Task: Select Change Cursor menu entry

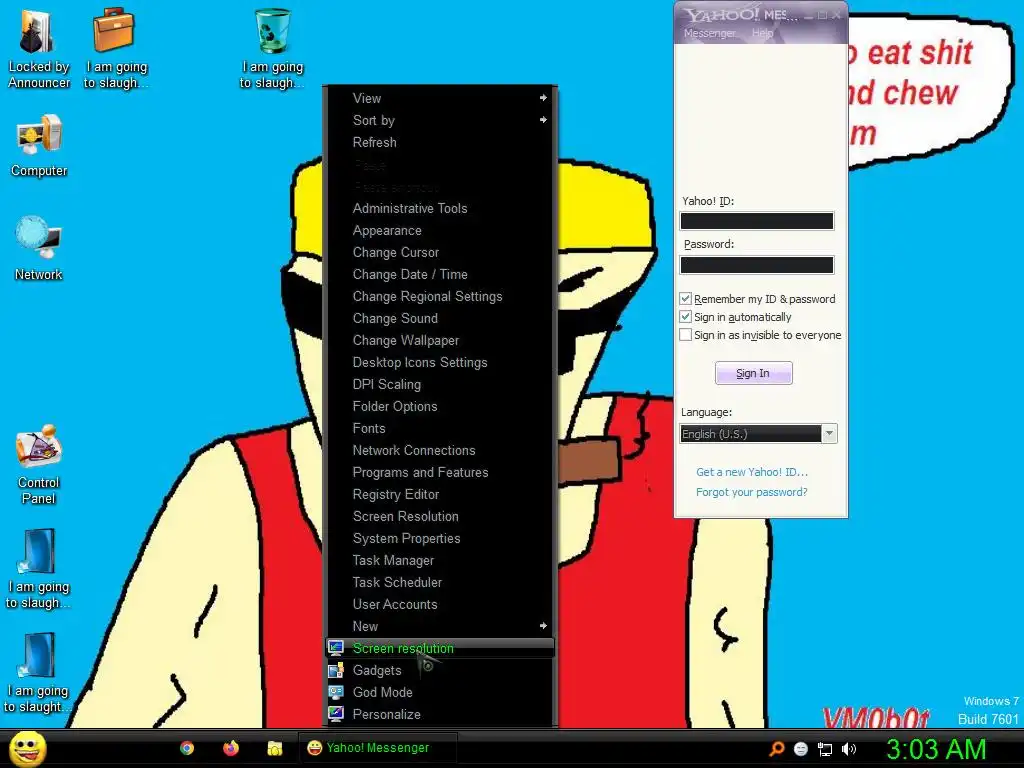Action: (x=441, y=252)
